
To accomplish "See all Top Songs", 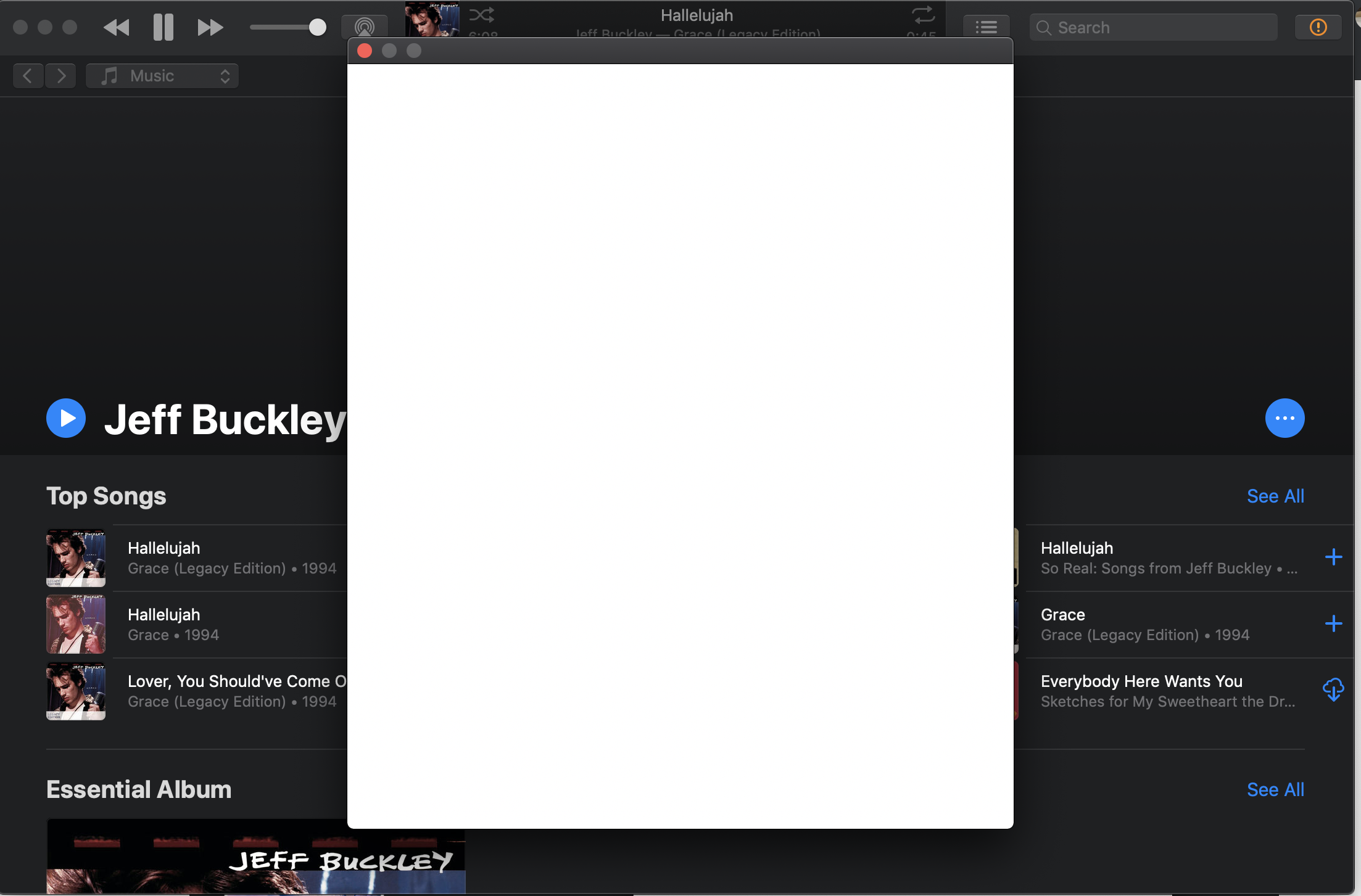I will [x=1275, y=496].
